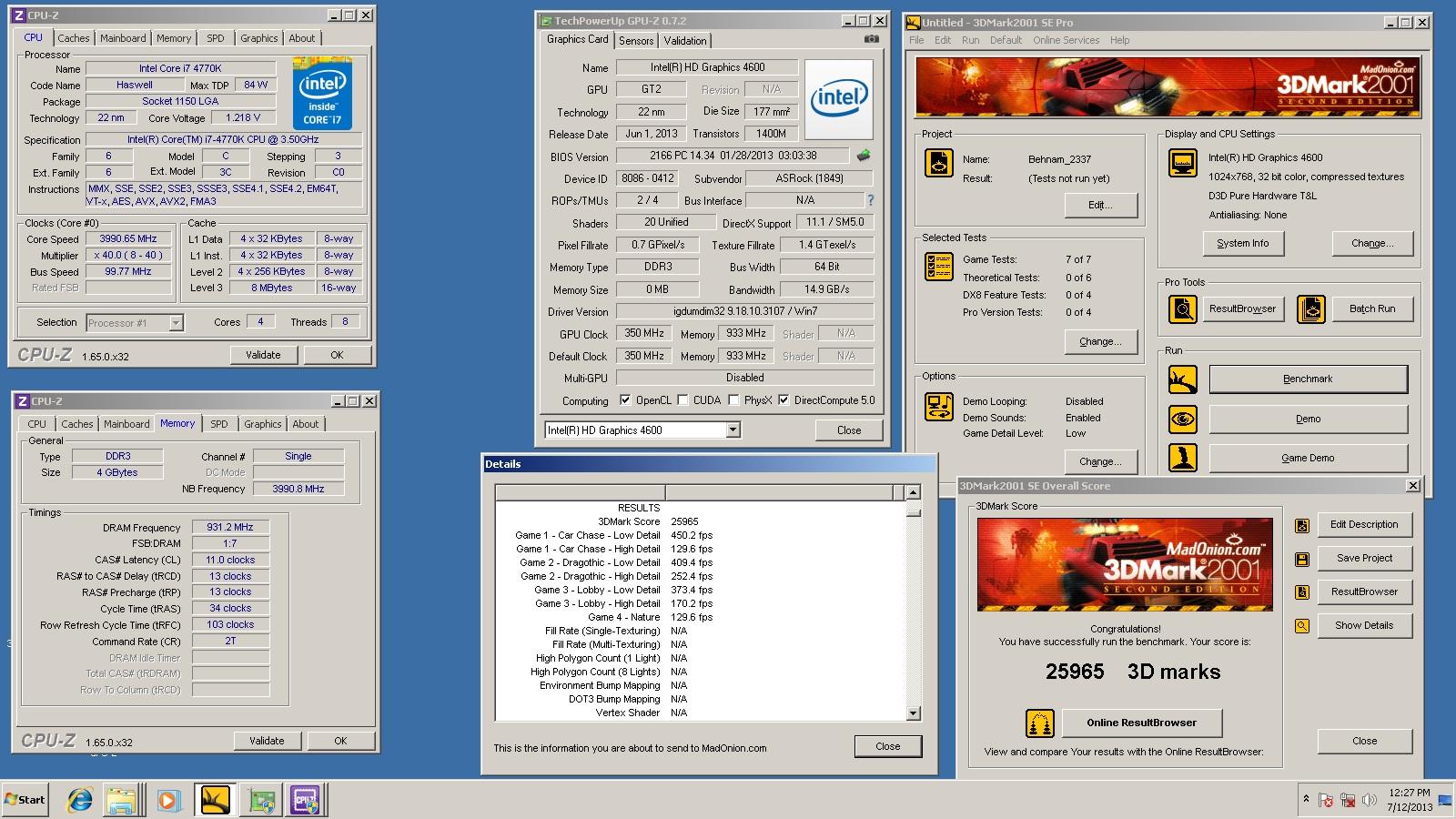Click the Game Demo player icon
This screenshot has width=1456, height=819.
point(1183,458)
